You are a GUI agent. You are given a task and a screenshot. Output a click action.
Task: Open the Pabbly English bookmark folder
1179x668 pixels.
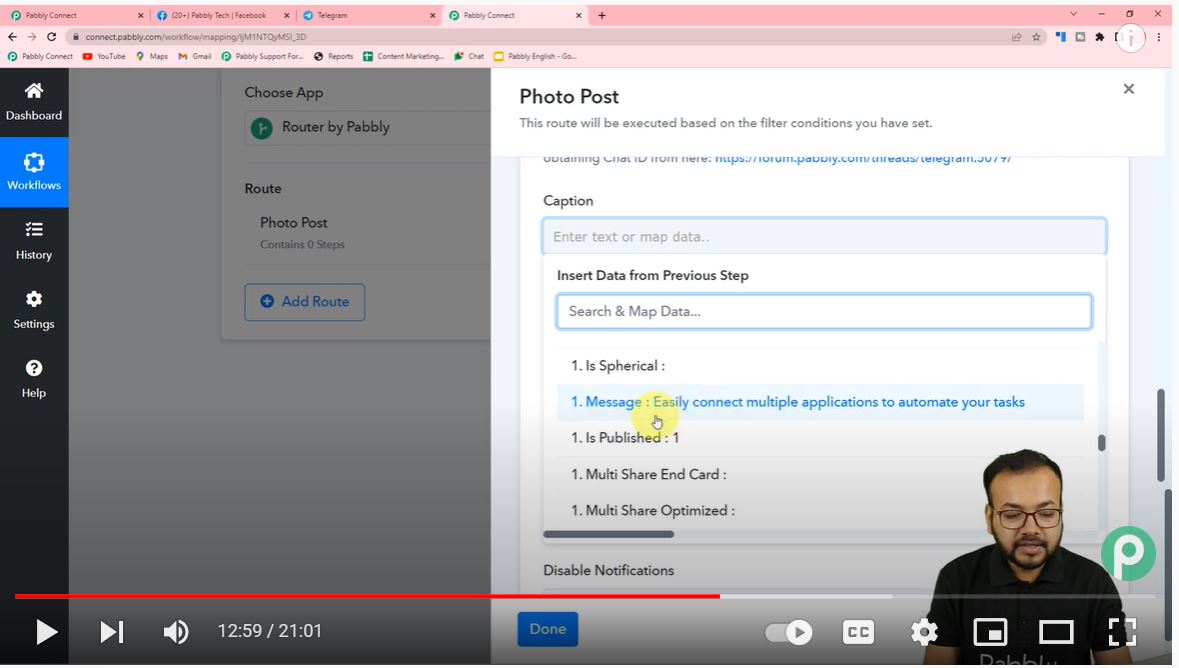535,56
